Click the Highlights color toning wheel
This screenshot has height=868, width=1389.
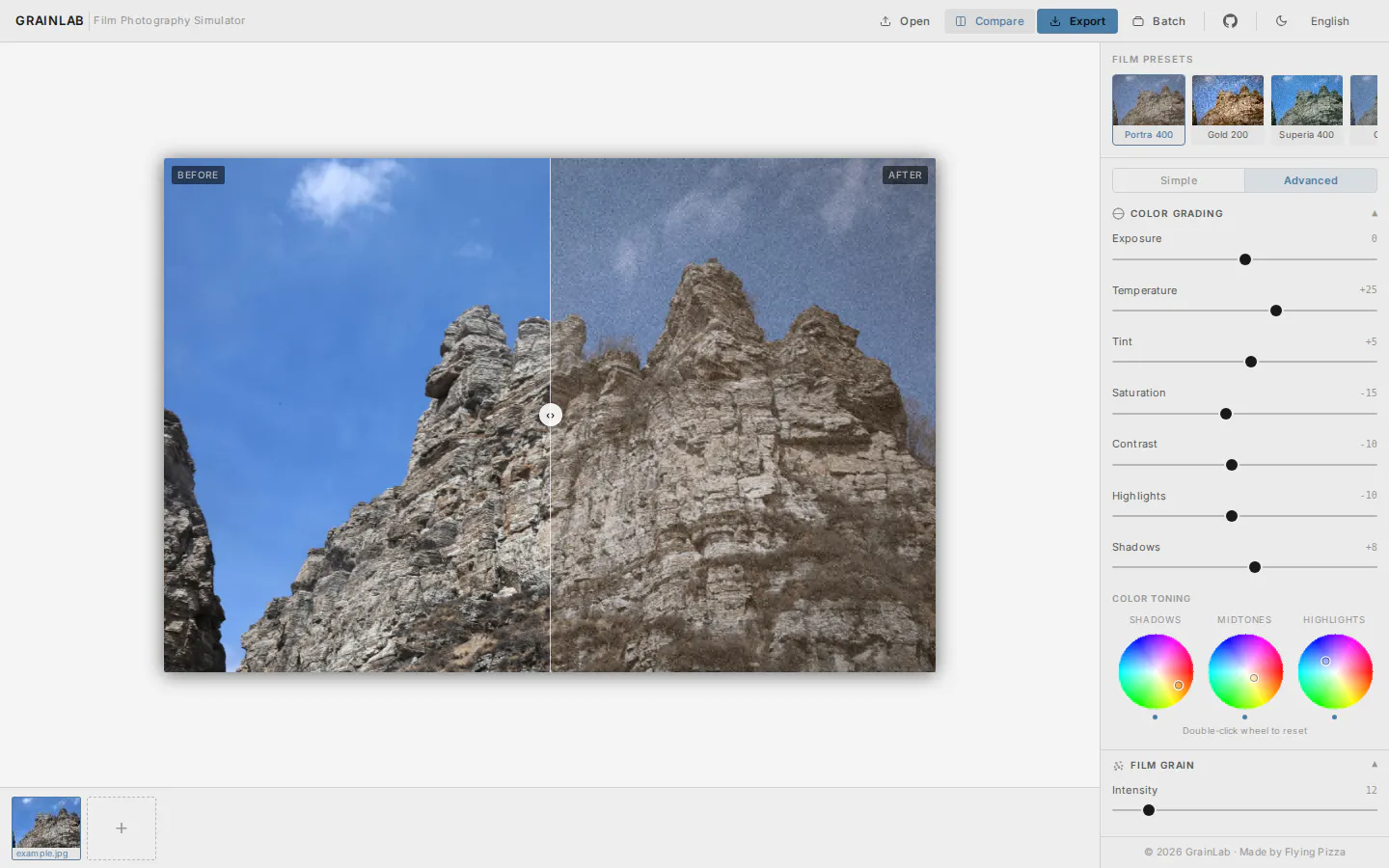pyautogui.click(x=1335, y=671)
